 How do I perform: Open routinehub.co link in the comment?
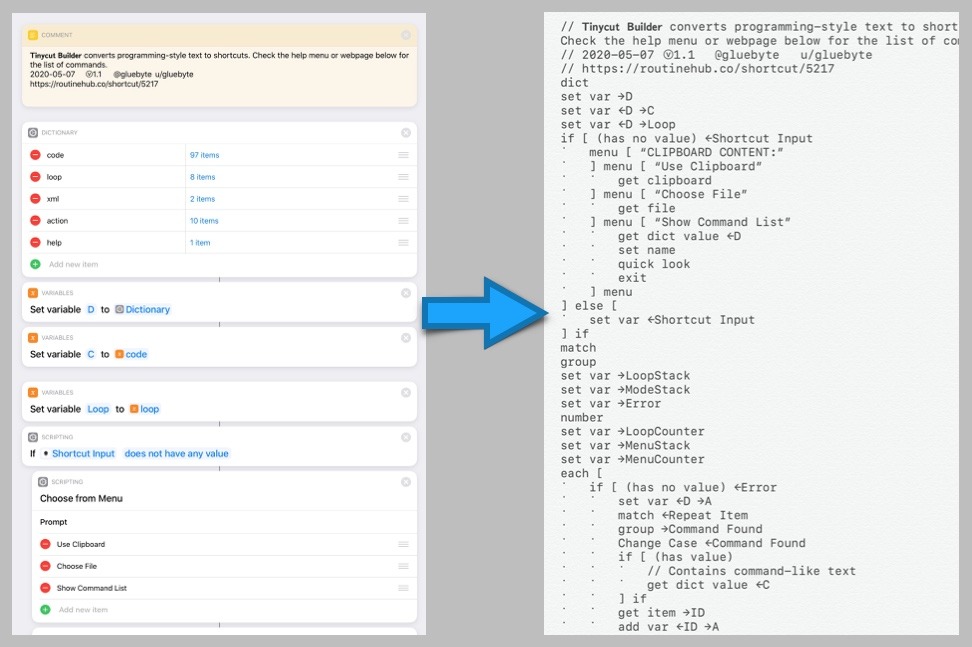tap(94, 84)
